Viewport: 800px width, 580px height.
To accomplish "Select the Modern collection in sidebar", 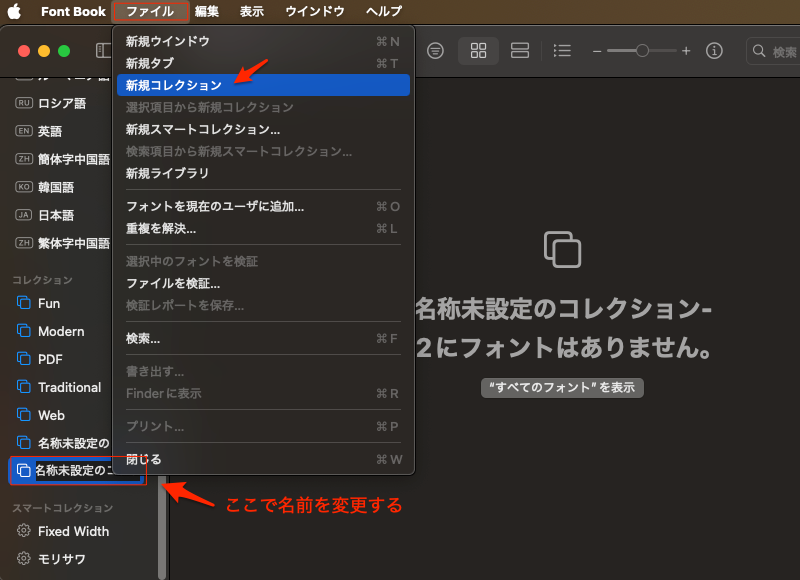I will pyautogui.click(x=61, y=331).
